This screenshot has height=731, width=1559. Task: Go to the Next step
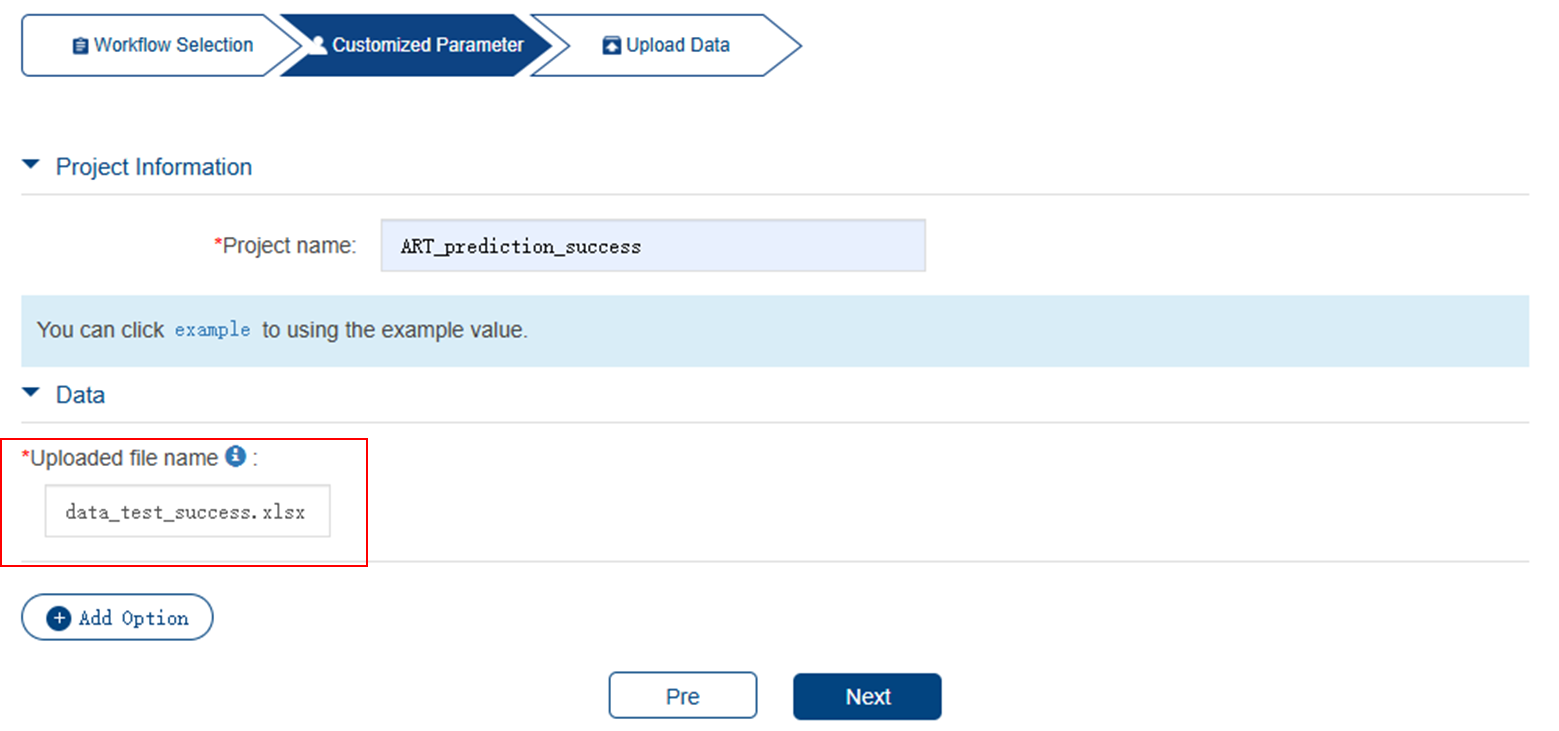click(x=867, y=697)
